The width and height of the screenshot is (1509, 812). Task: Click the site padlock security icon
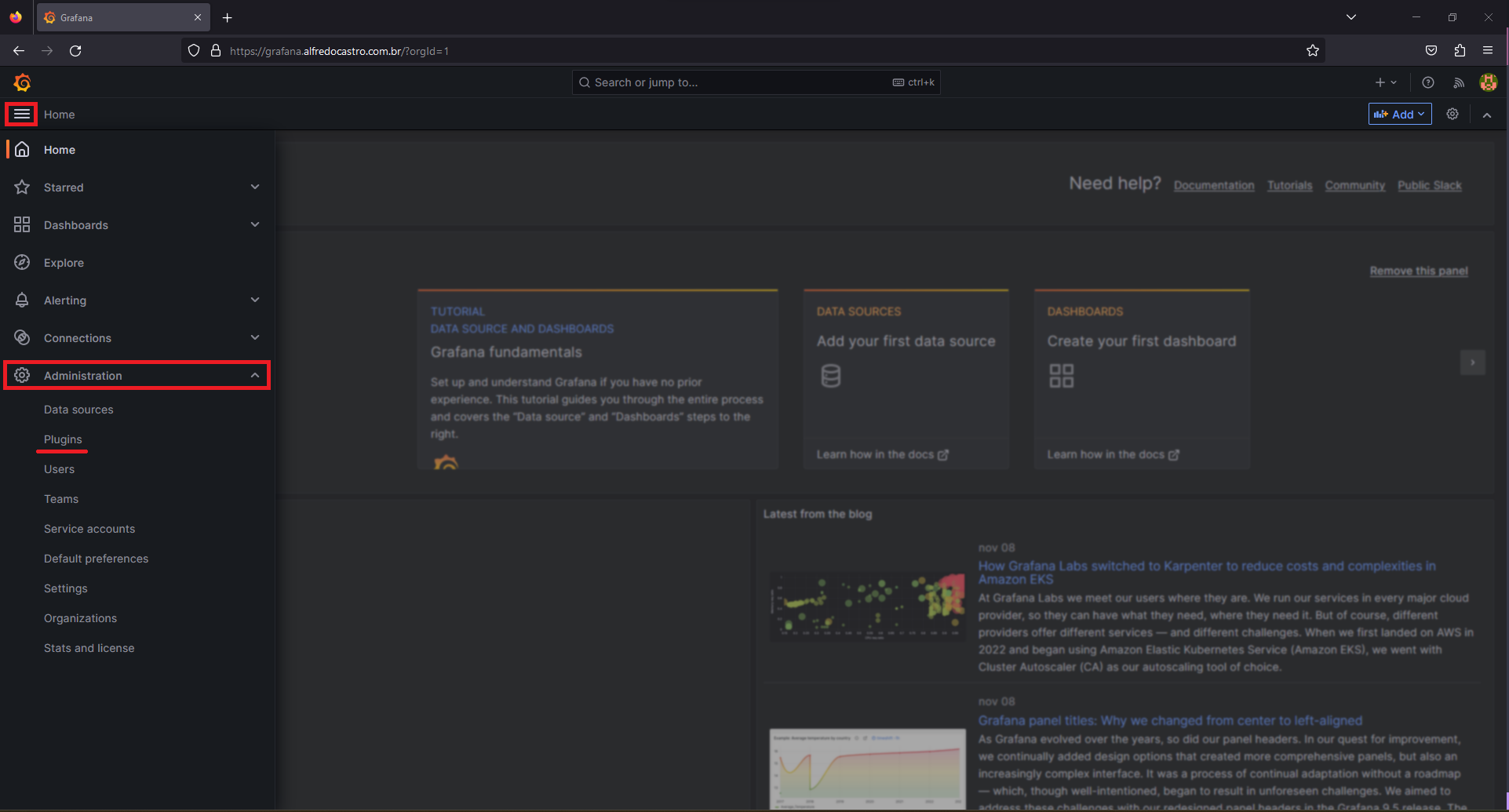216,51
